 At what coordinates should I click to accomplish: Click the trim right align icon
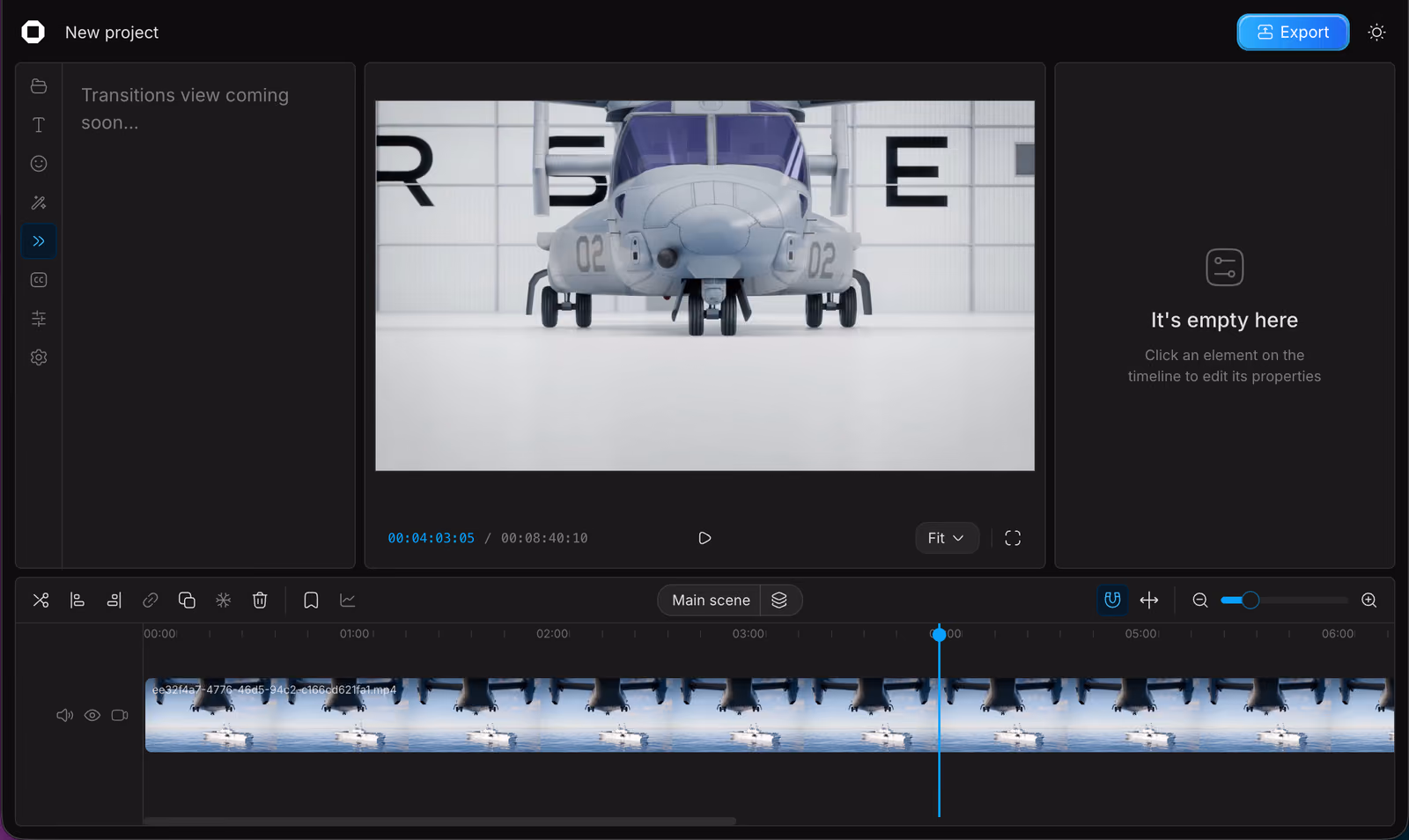[x=114, y=601]
